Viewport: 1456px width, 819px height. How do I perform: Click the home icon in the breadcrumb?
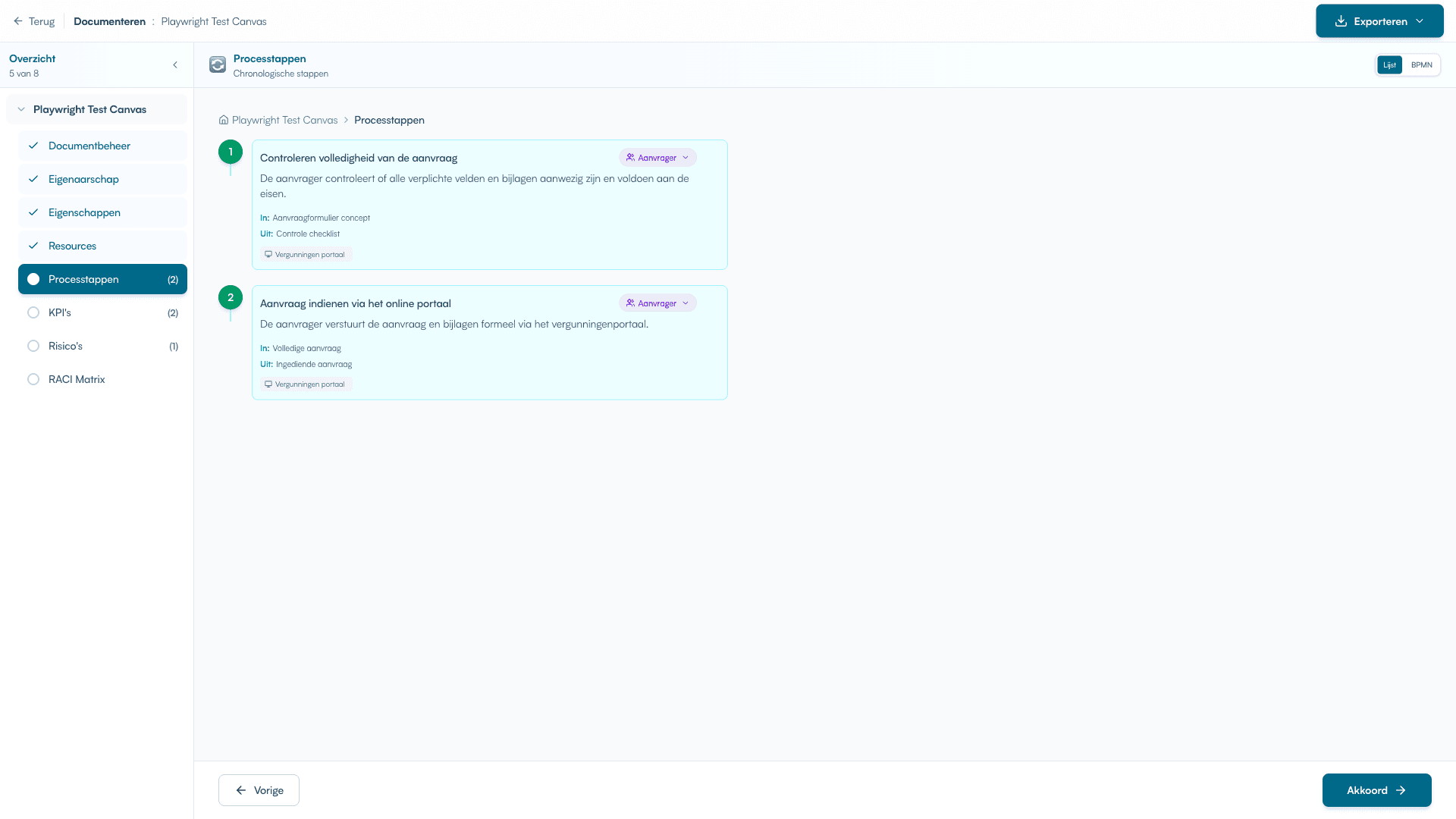pos(223,120)
